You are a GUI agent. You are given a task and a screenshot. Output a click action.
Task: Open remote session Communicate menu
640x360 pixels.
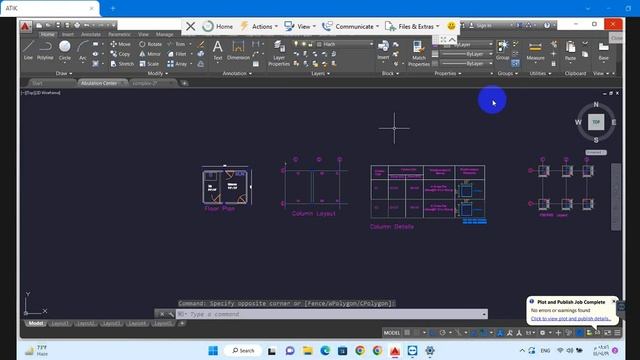pos(351,26)
